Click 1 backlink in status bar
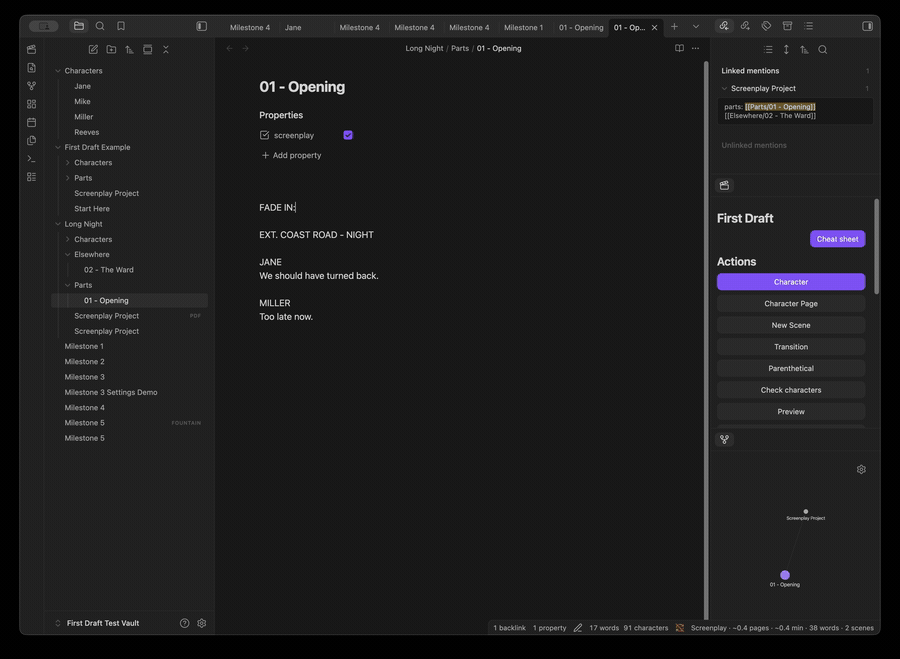This screenshot has height=659, width=900. pyautogui.click(x=509, y=627)
